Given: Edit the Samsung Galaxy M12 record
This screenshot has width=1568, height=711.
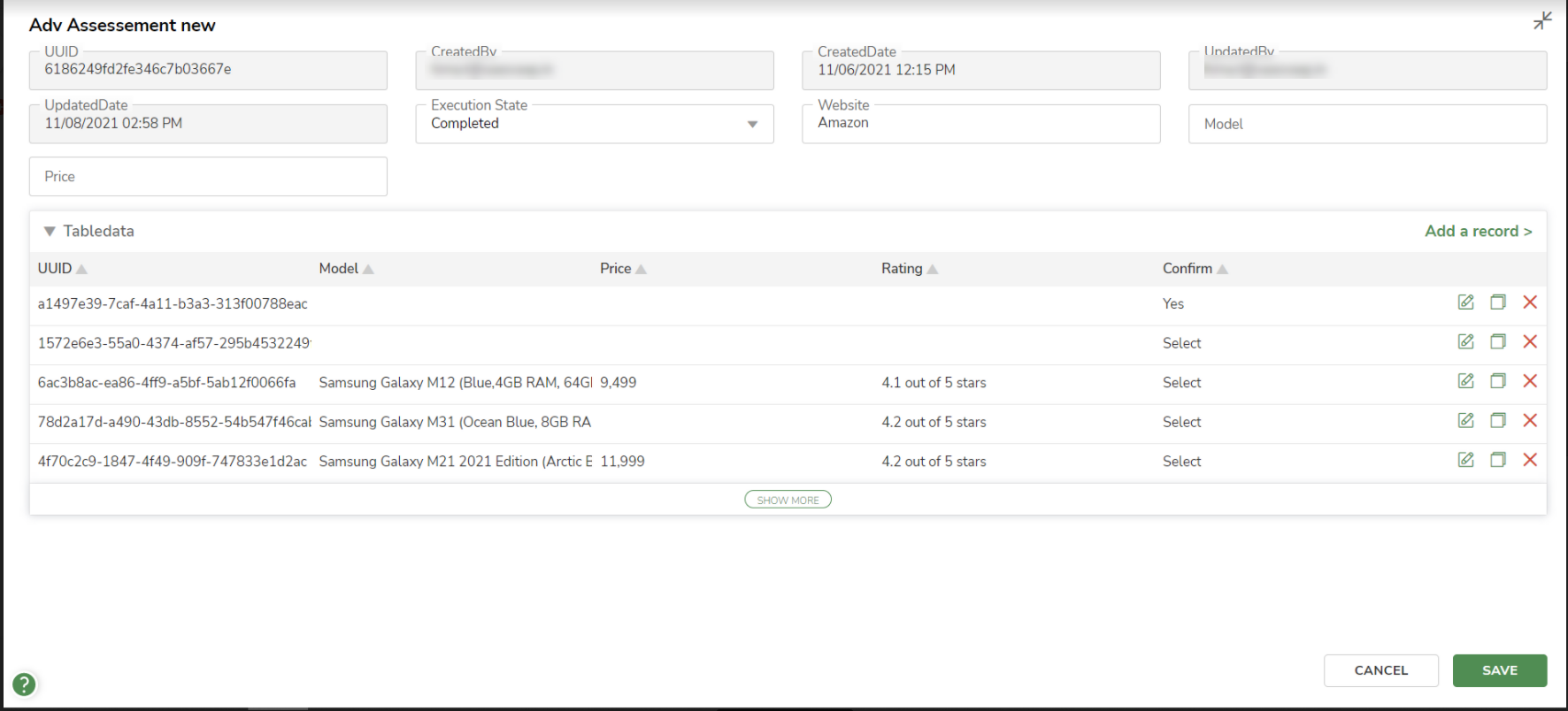Looking at the screenshot, I should pyautogui.click(x=1465, y=381).
